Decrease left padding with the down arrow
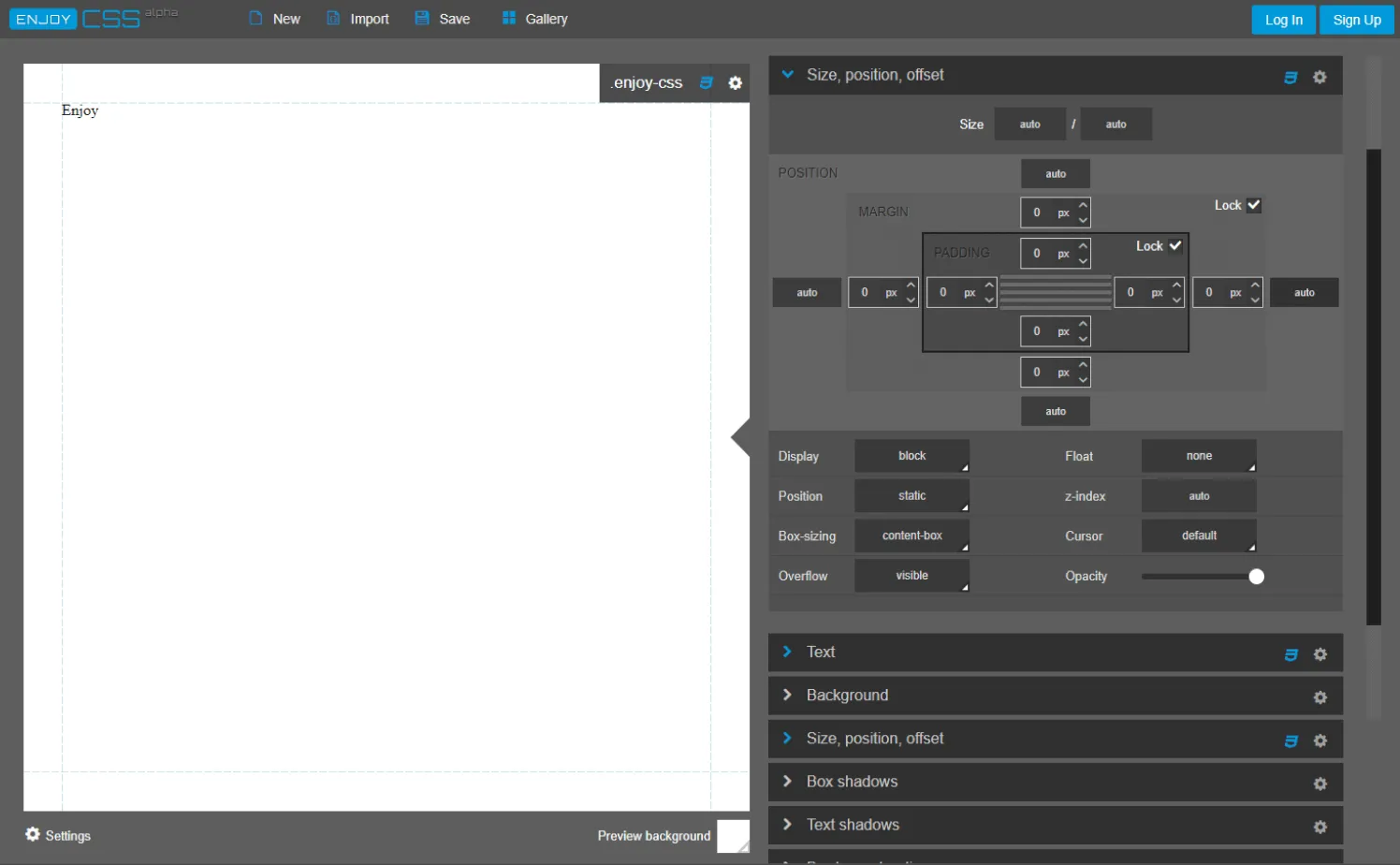Screen dimensions: 1400x865 989,300
